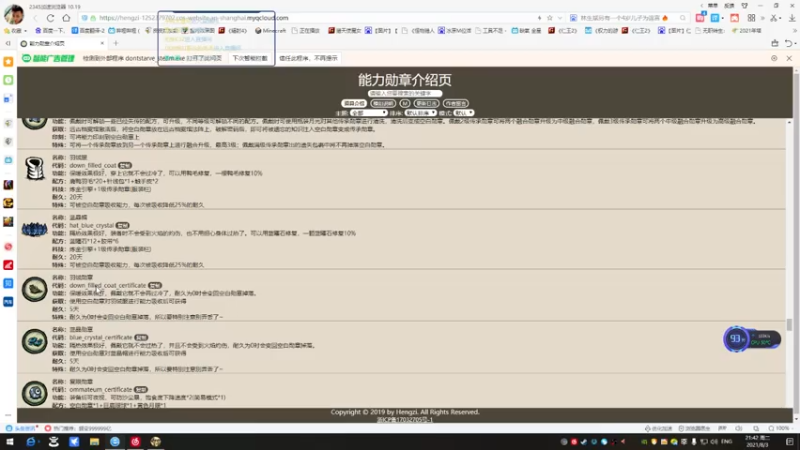Click the tag badge beside blue_crystal_certificate
Screen dimensions: 800x450
tap(141, 338)
